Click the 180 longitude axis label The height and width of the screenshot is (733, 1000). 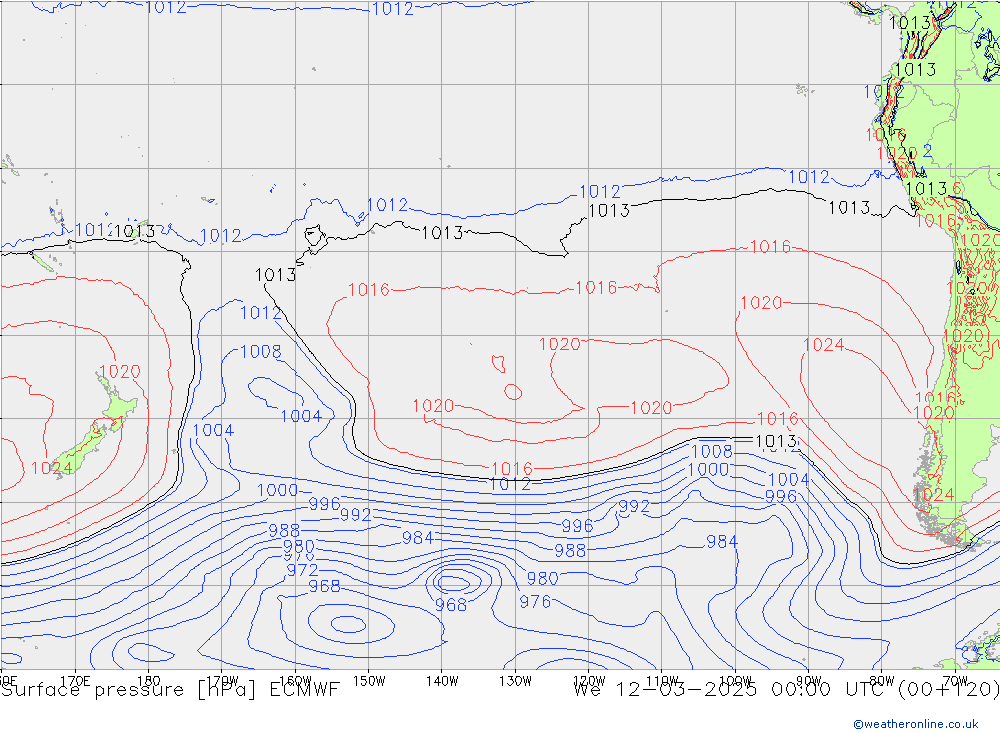pos(149,681)
